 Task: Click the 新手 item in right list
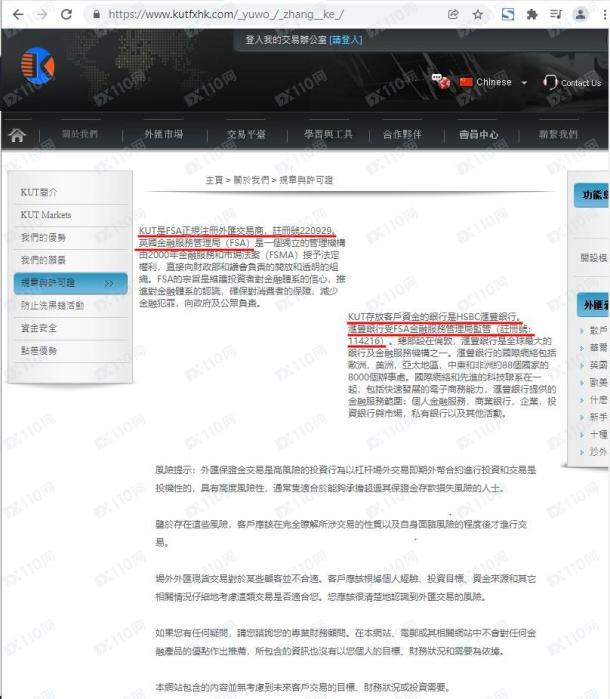point(598,417)
